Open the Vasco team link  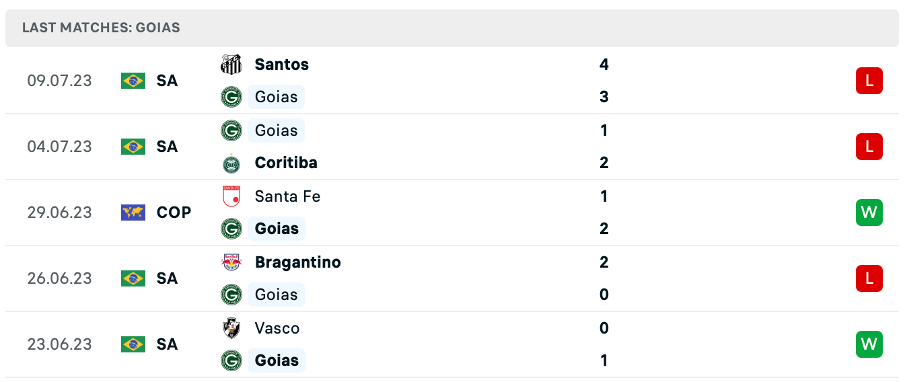(277, 328)
